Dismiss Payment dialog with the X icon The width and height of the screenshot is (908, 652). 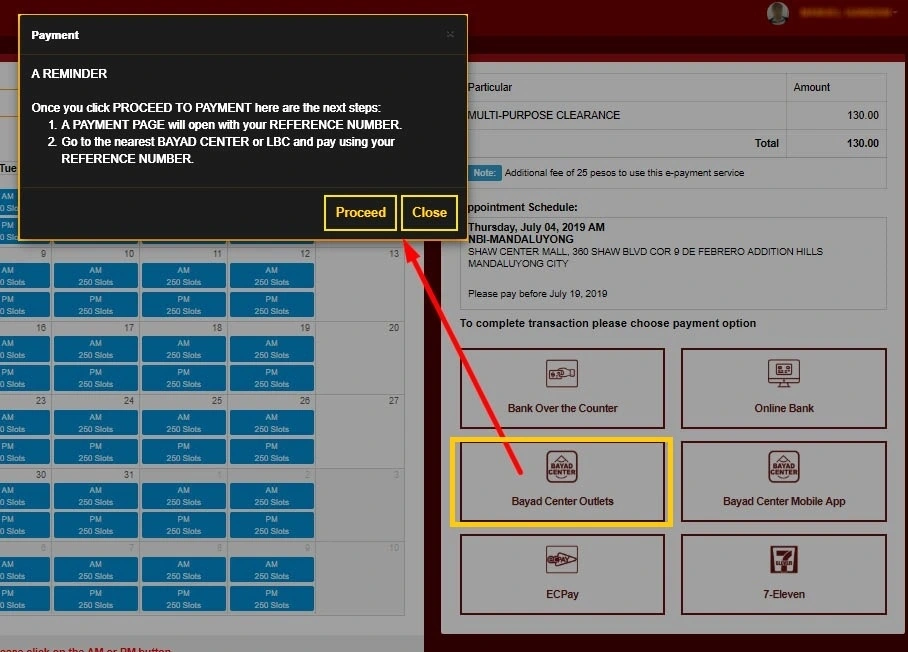(x=450, y=35)
